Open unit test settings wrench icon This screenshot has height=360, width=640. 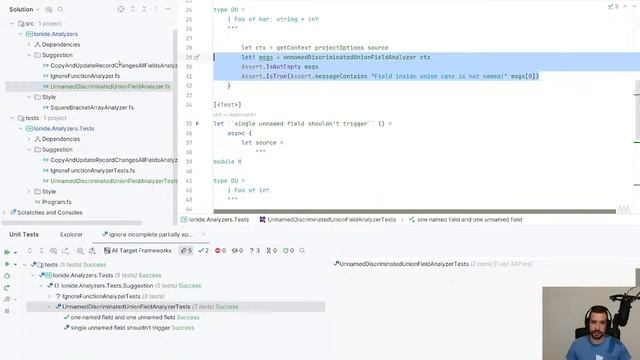(x=7, y=299)
